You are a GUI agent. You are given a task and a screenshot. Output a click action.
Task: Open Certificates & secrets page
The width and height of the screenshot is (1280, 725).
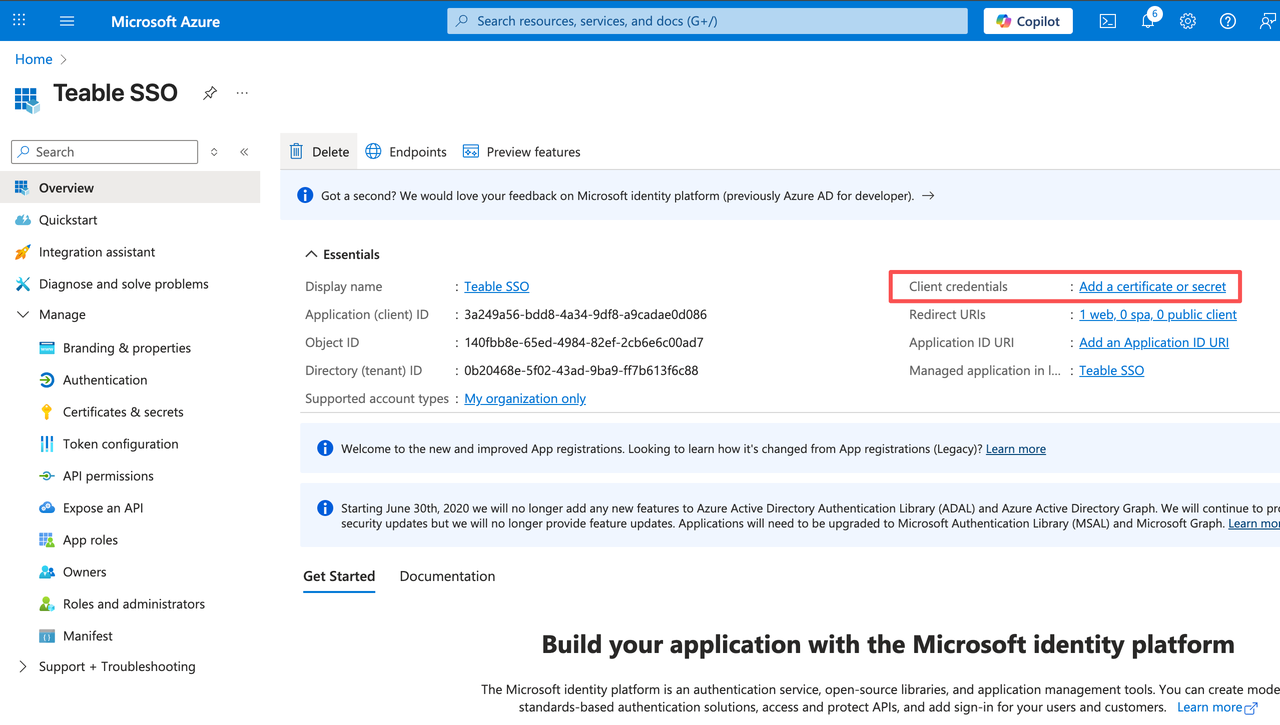tap(123, 412)
